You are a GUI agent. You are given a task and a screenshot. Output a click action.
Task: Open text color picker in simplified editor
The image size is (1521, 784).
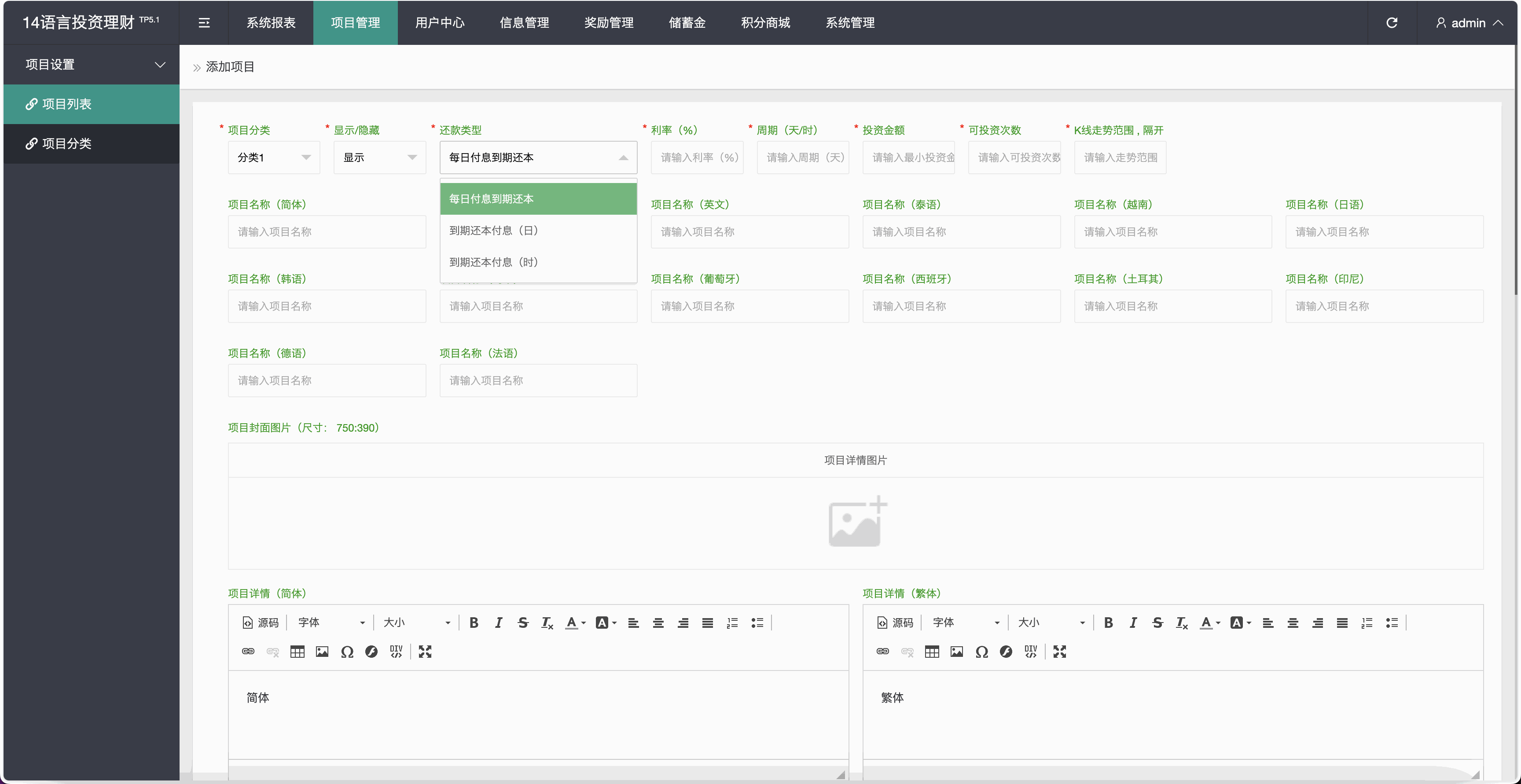coord(574,622)
